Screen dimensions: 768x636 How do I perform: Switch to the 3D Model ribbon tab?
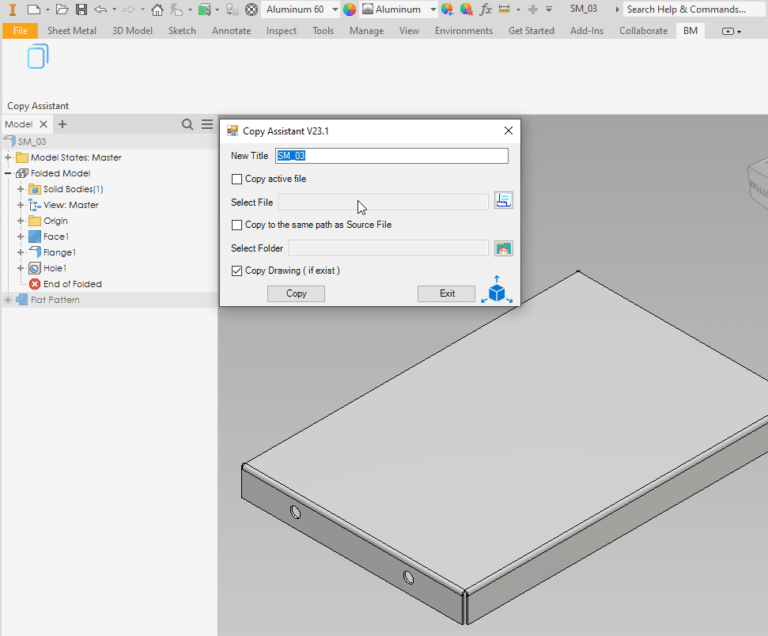click(x=132, y=31)
